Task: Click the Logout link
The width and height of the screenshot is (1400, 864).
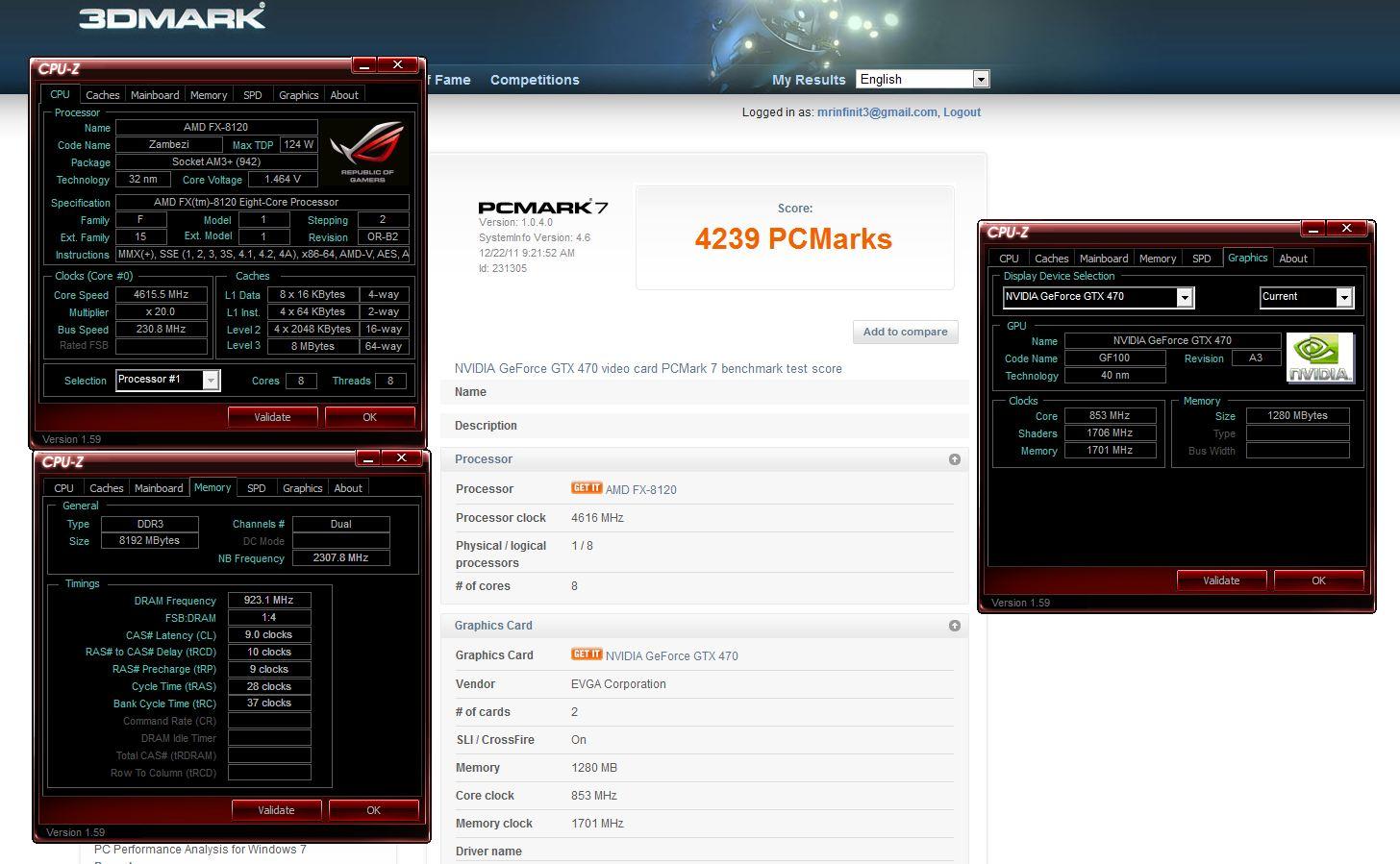Action: pyautogui.click(x=962, y=112)
